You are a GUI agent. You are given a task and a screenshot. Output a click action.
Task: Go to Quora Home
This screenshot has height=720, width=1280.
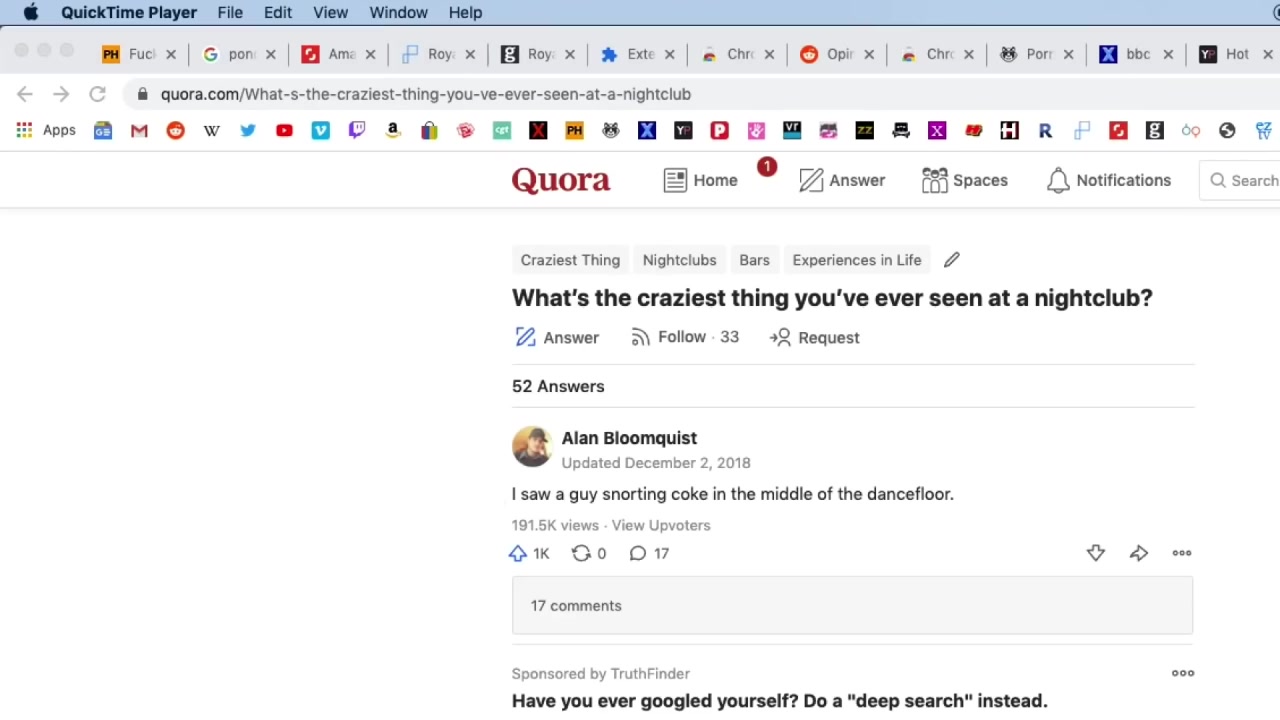pyautogui.click(x=701, y=180)
